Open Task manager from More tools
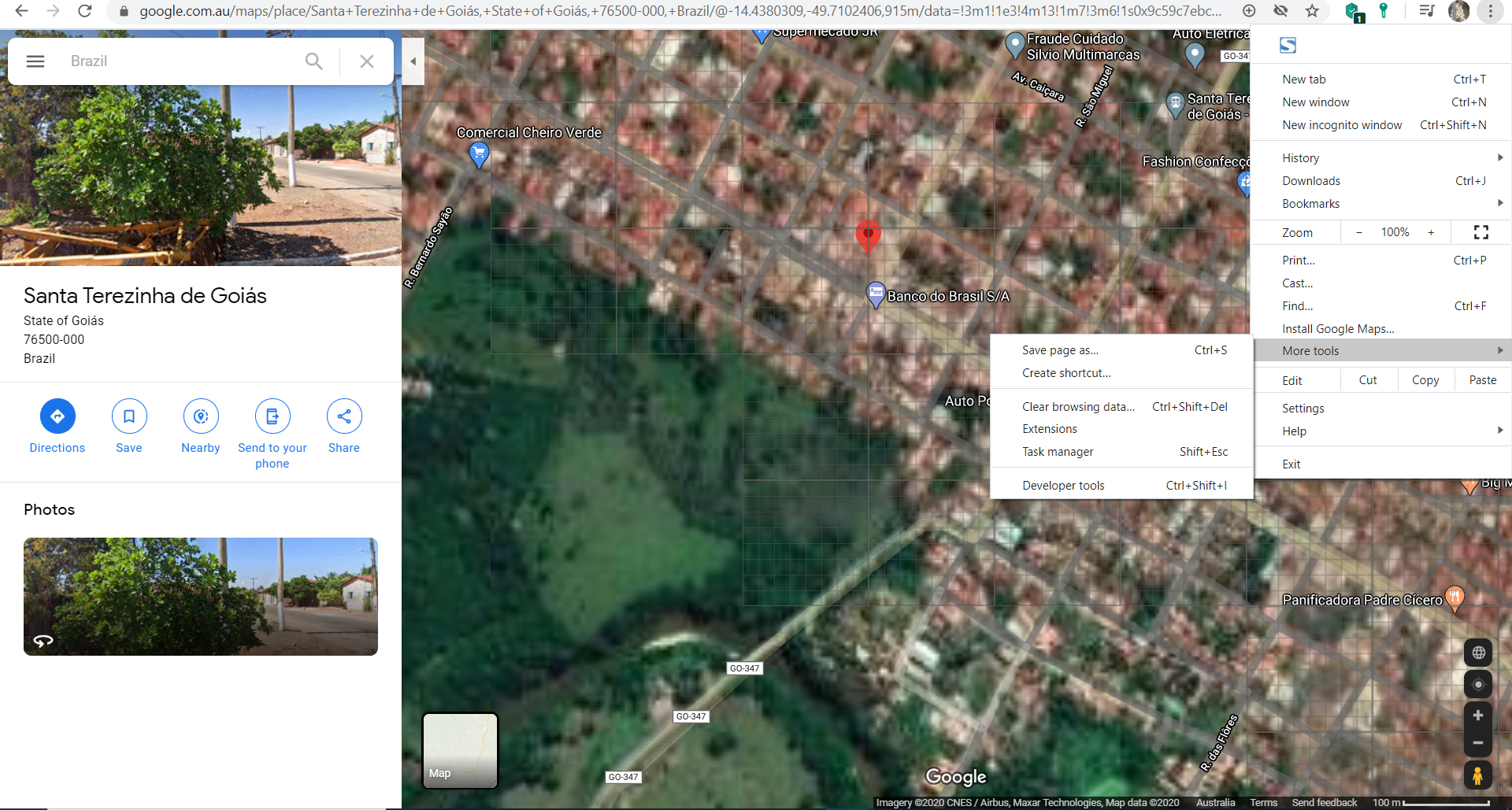The height and width of the screenshot is (810, 1512). [1121, 452]
